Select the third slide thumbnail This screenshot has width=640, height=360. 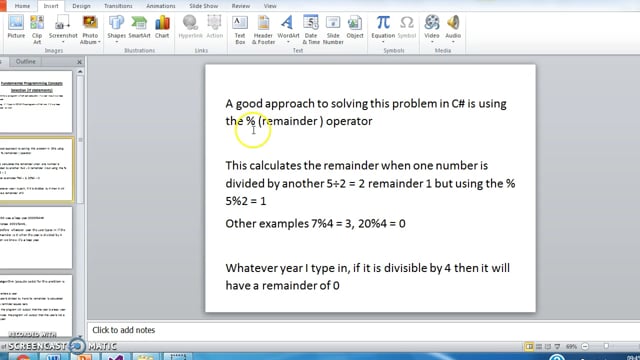click(36, 238)
